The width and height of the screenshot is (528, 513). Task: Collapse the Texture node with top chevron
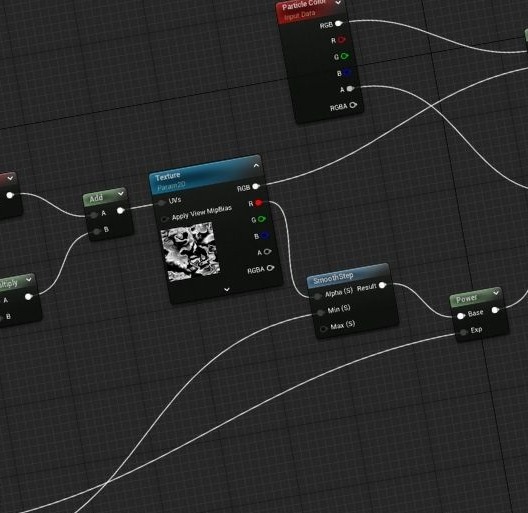point(256,165)
